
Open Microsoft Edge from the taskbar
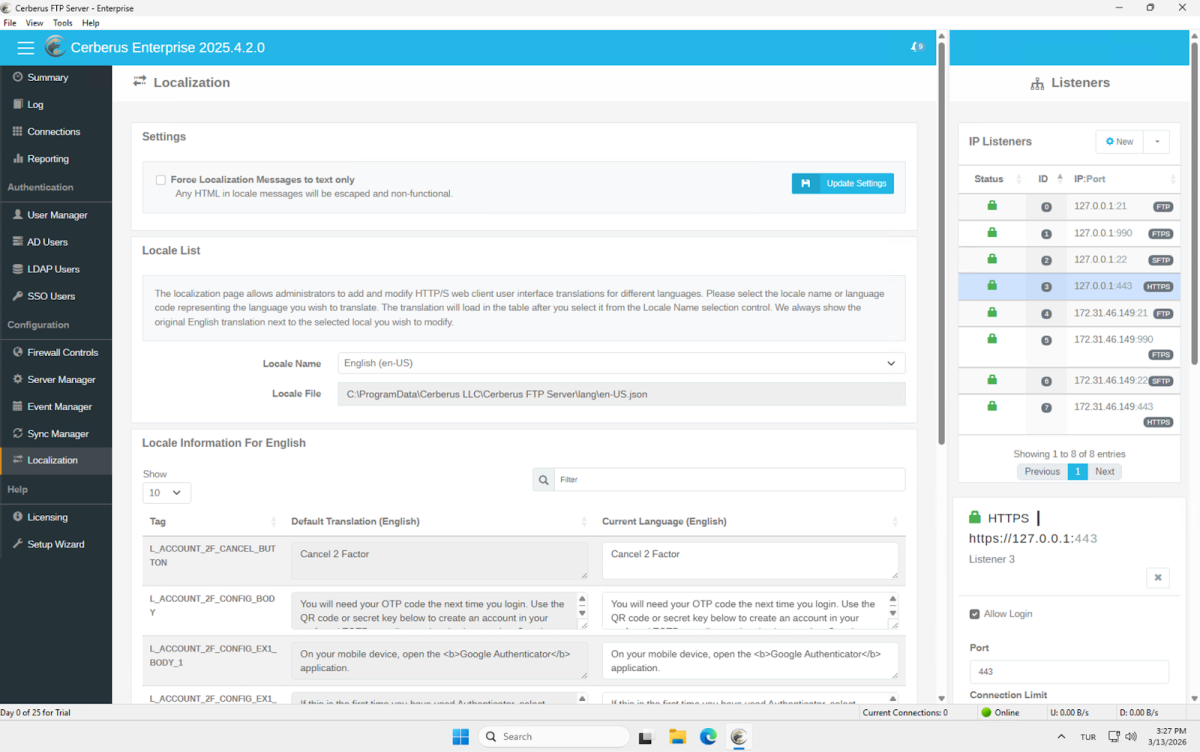708,737
